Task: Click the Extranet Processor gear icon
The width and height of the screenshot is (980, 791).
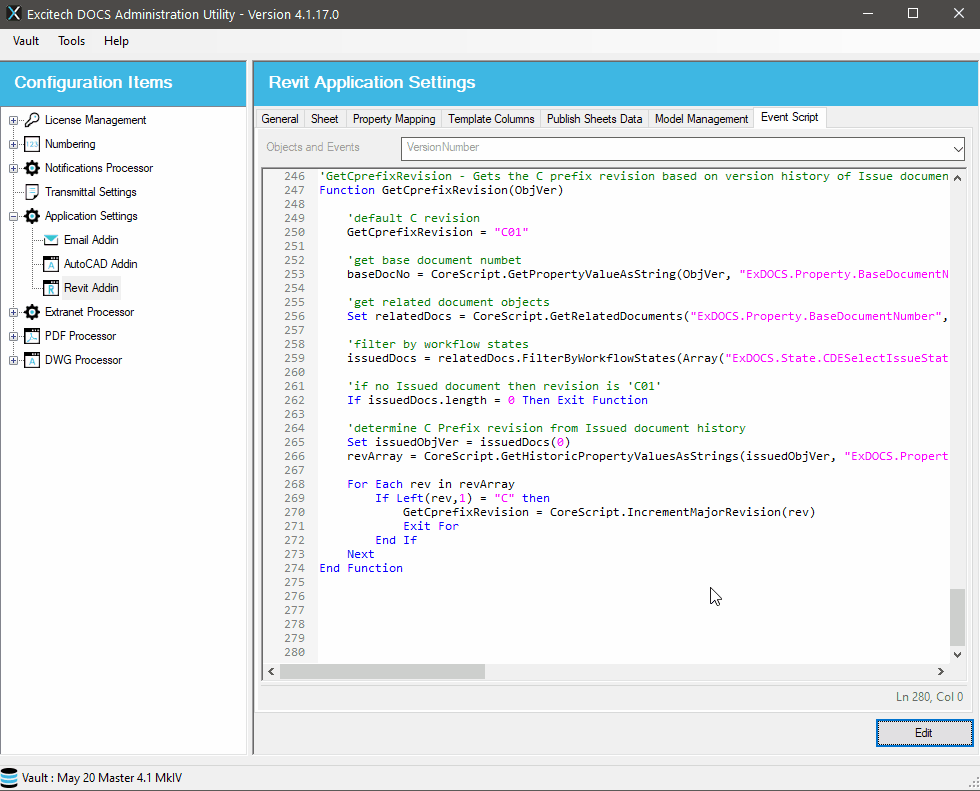Action: [x=32, y=312]
